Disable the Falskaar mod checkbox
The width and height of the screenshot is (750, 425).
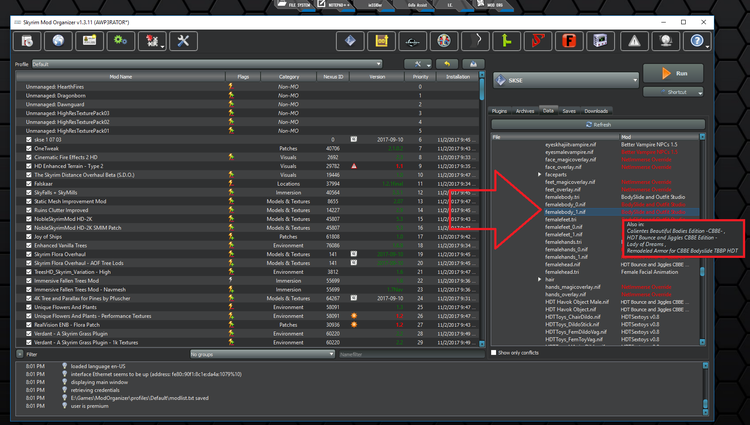click(x=29, y=184)
